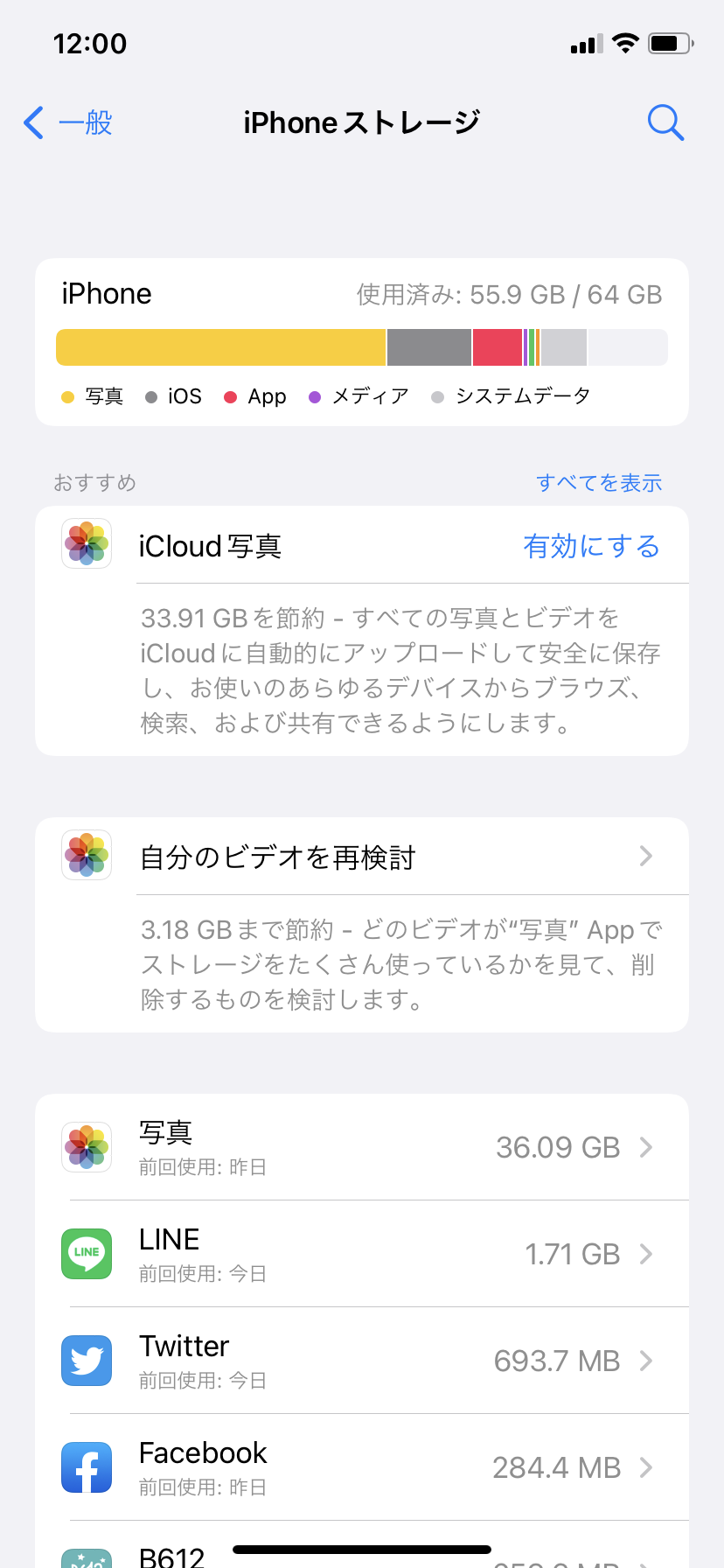Tap the battery status icon
This screenshot has width=724, height=1568.
click(x=670, y=43)
